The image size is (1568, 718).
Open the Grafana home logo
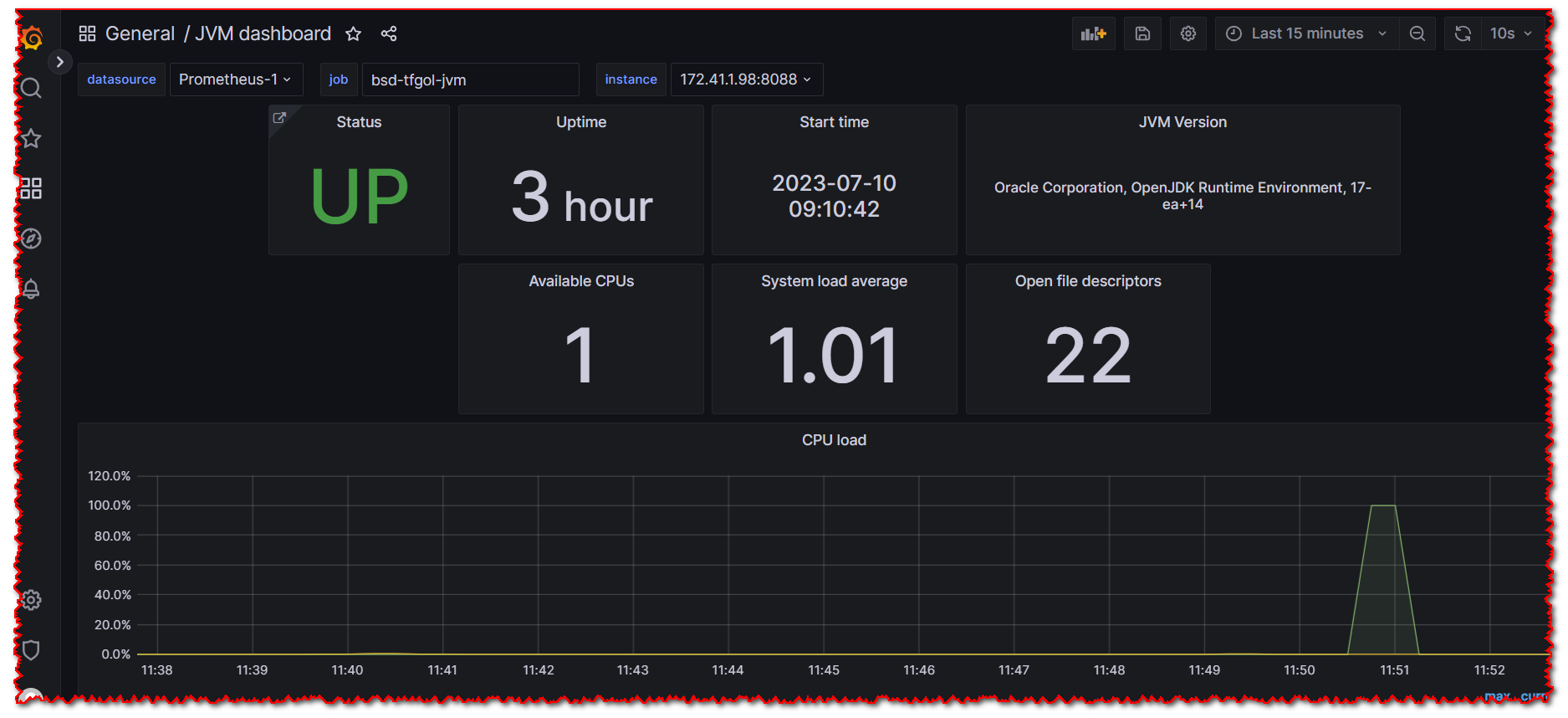(32, 38)
